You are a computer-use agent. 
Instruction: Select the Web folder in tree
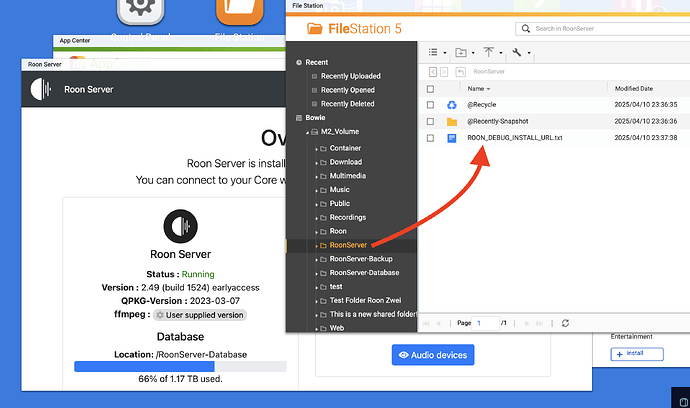click(x=337, y=328)
